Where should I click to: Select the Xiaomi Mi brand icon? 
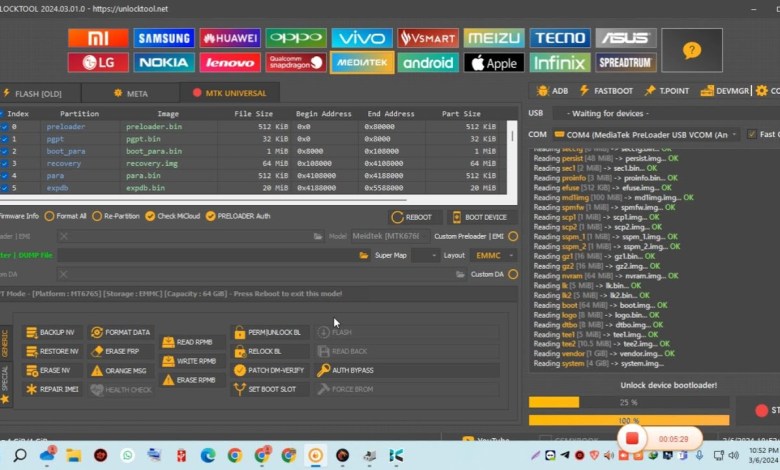[98, 38]
